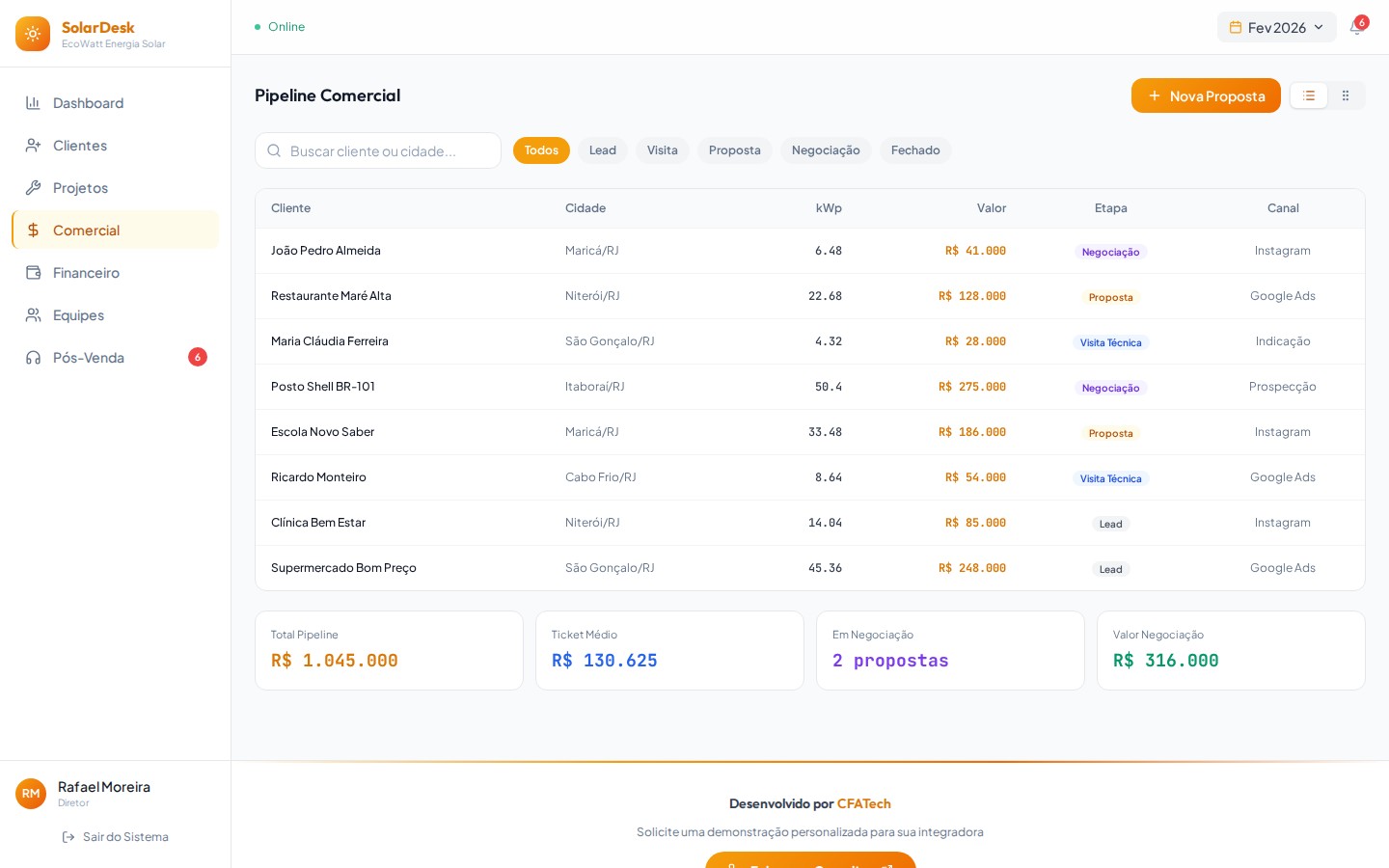Filter by Fechado stage

tap(914, 150)
